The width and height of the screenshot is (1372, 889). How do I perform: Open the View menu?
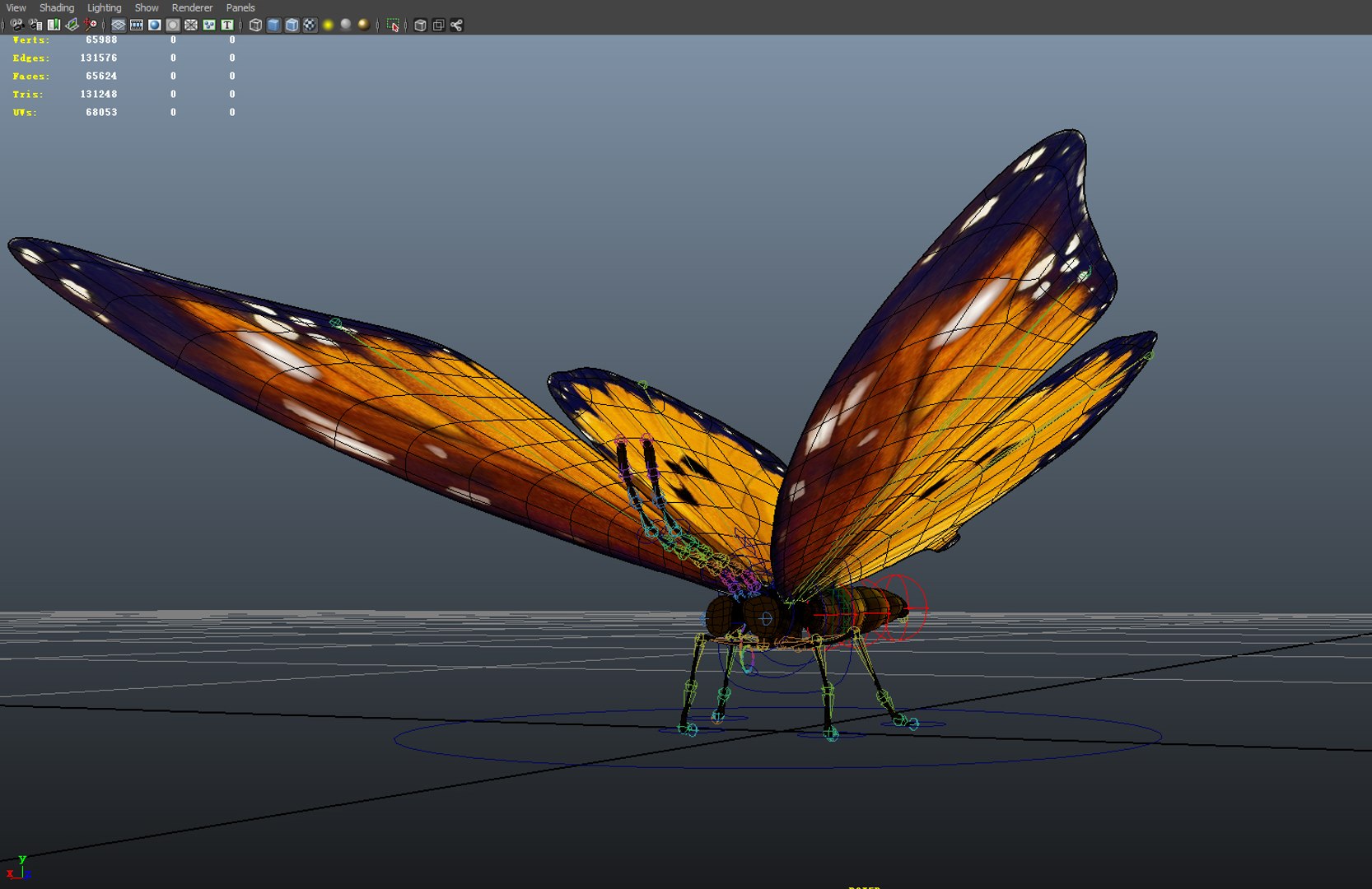(16, 7)
